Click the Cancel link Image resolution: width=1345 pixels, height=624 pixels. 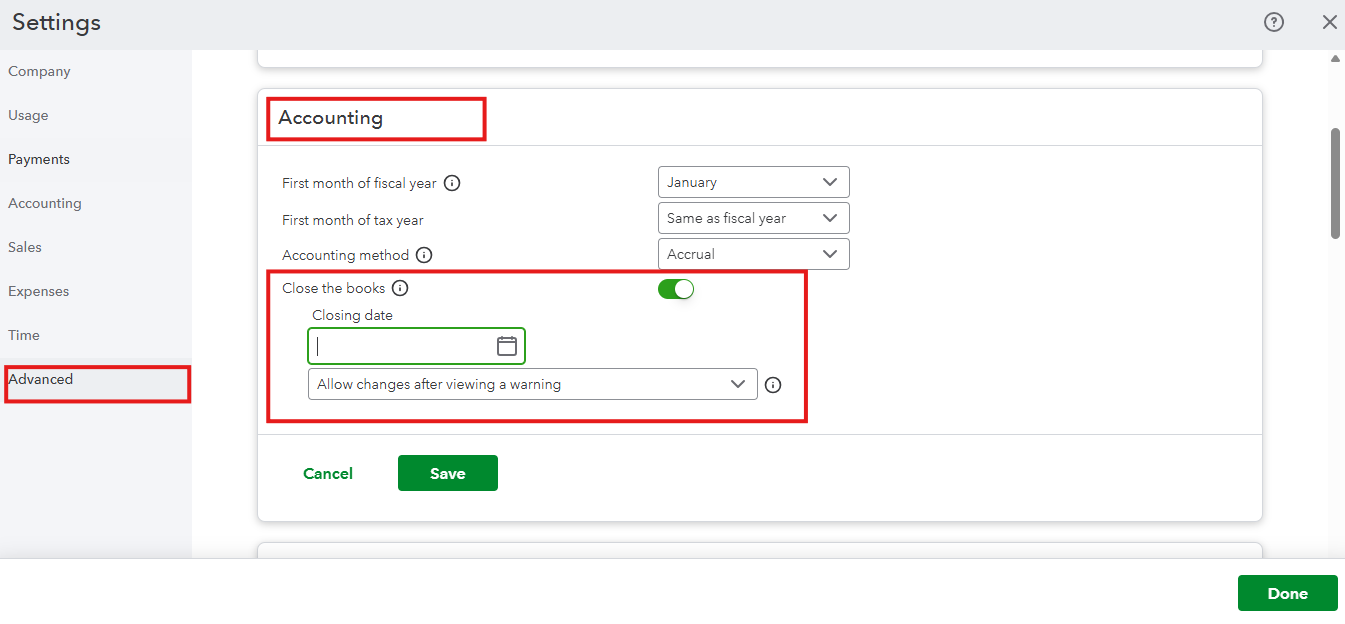tap(328, 474)
